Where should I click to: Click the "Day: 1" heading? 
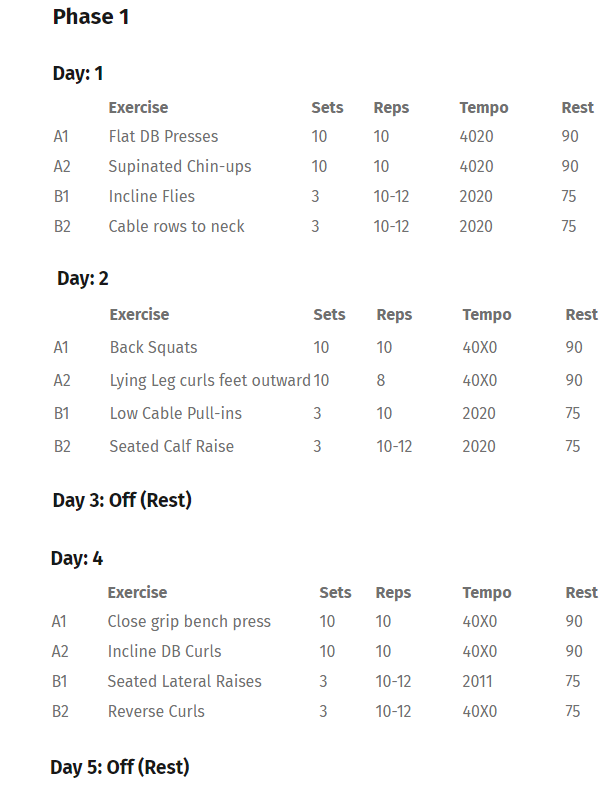coord(78,73)
